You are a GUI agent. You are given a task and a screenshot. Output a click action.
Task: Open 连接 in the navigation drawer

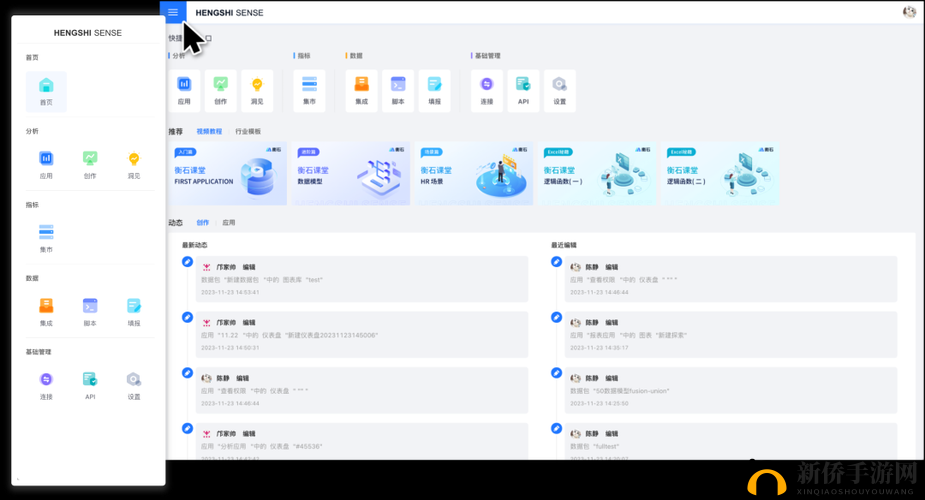pyautogui.click(x=46, y=386)
